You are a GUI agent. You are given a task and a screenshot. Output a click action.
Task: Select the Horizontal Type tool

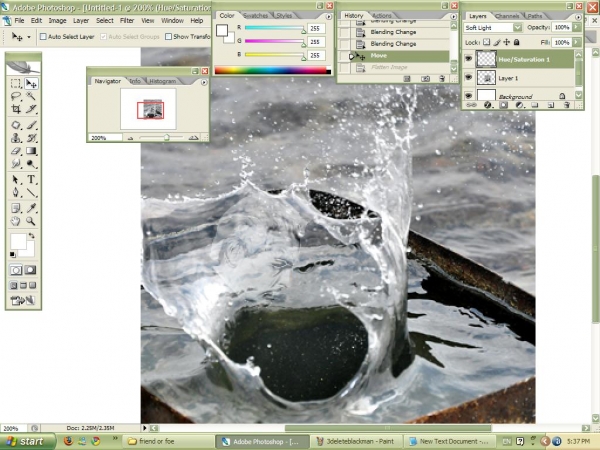point(31,179)
